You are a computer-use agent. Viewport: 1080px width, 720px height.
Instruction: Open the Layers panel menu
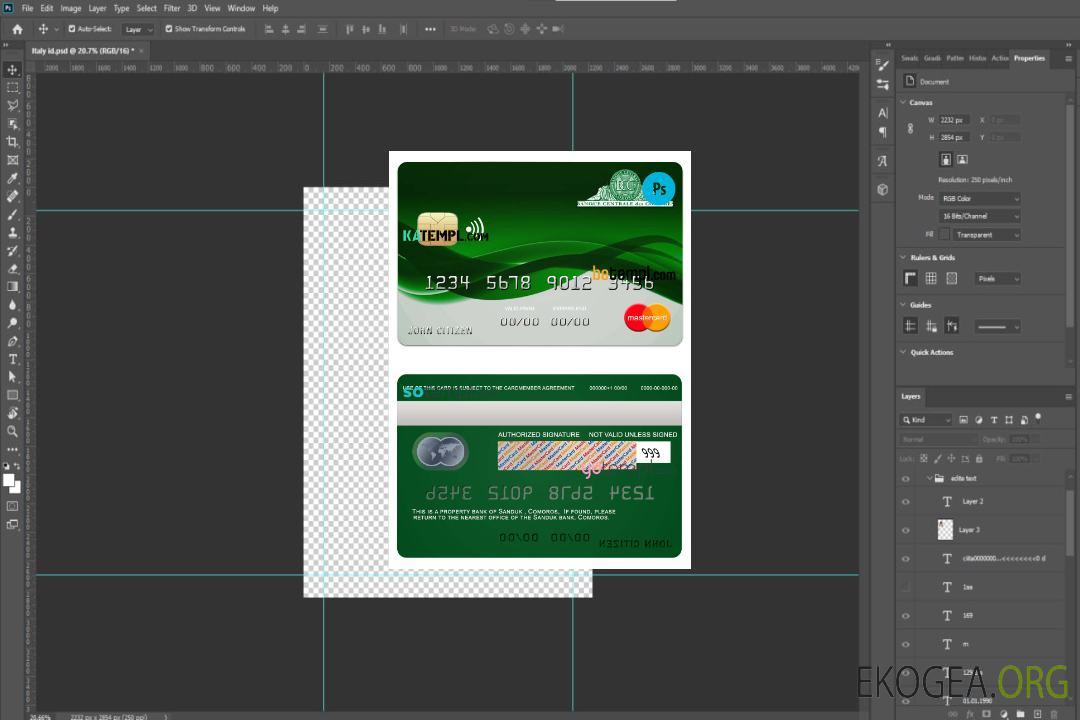click(1068, 397)
